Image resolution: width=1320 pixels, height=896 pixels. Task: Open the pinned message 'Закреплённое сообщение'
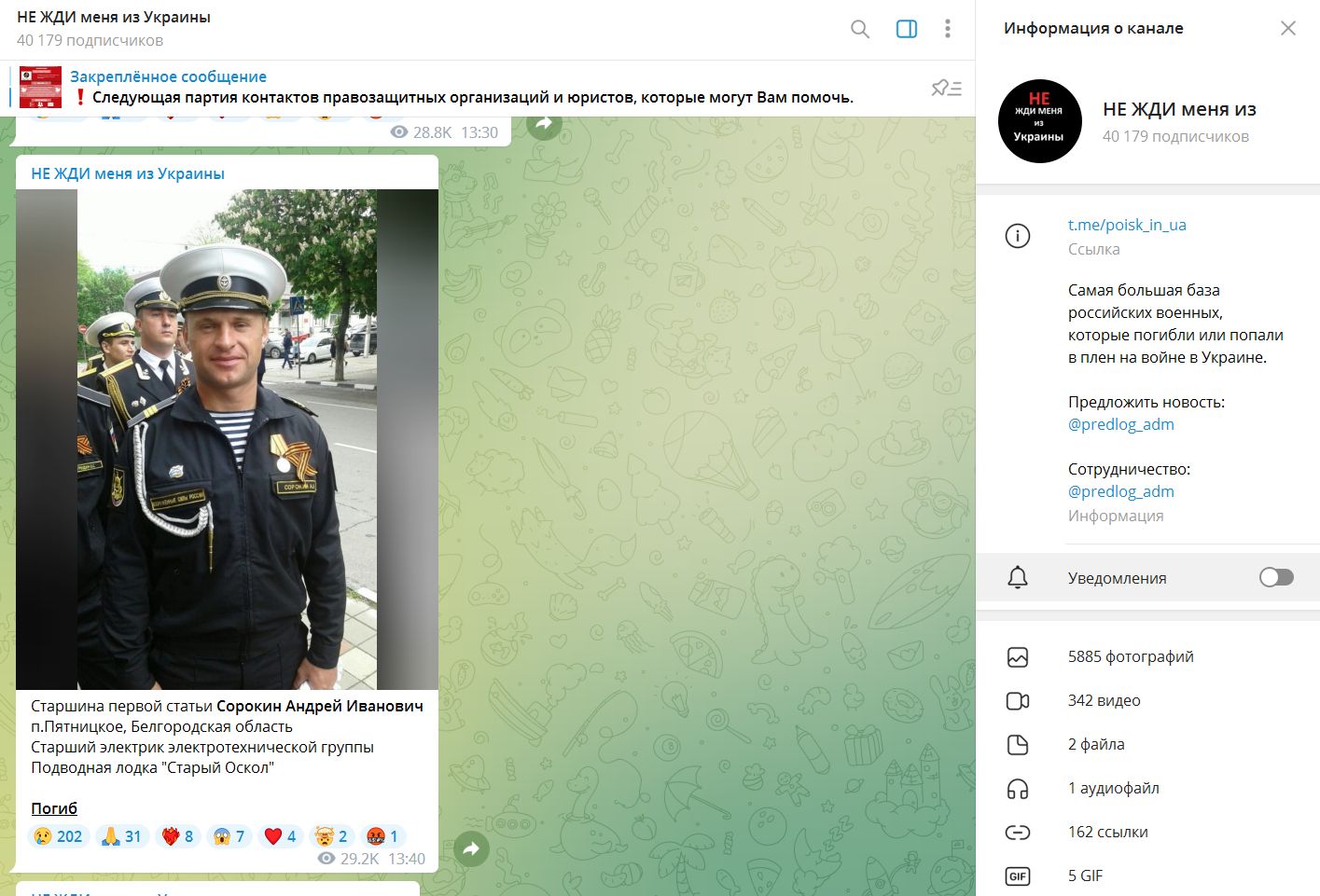168,76
